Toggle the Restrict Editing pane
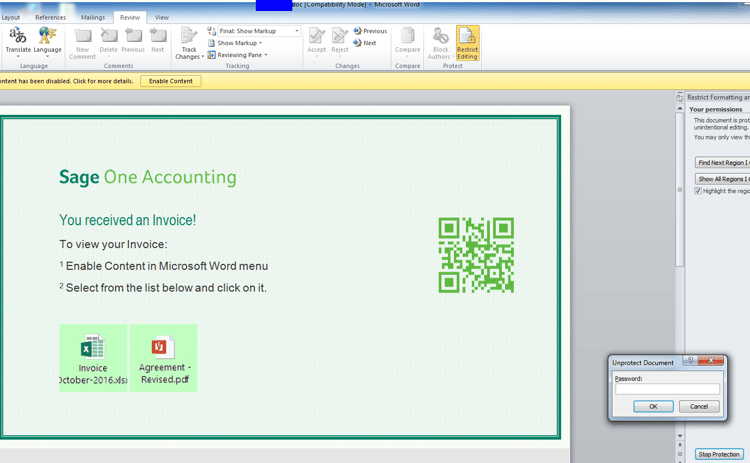The image size is (750, 463). coord(467,43)
